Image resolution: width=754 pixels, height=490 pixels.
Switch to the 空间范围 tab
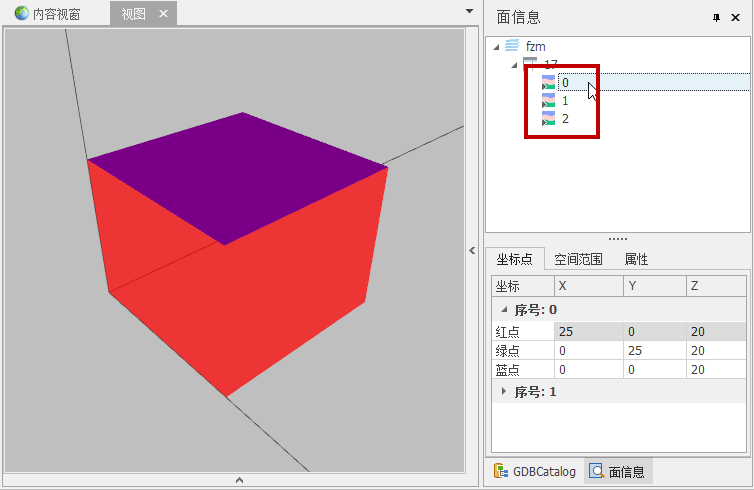click(579, 259)
